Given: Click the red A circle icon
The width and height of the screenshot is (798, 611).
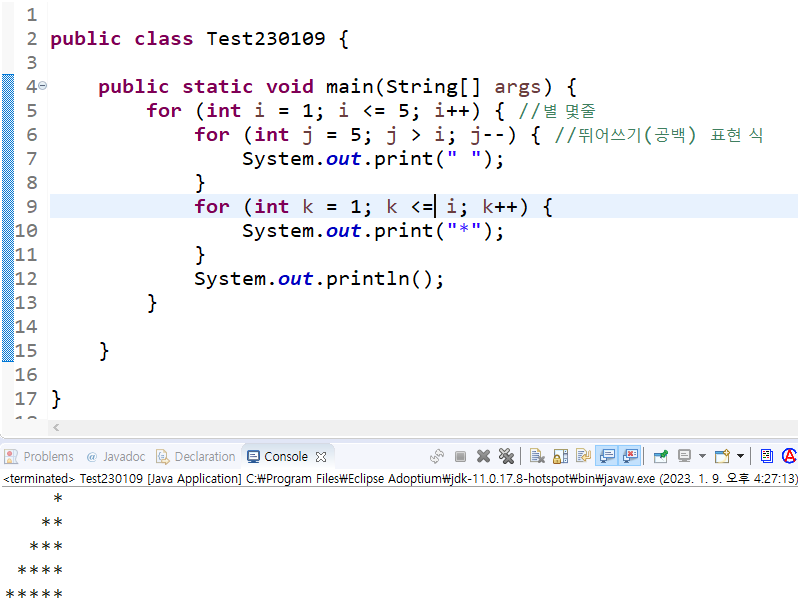Looking at the screenshot, I should (x=789, y=456).
